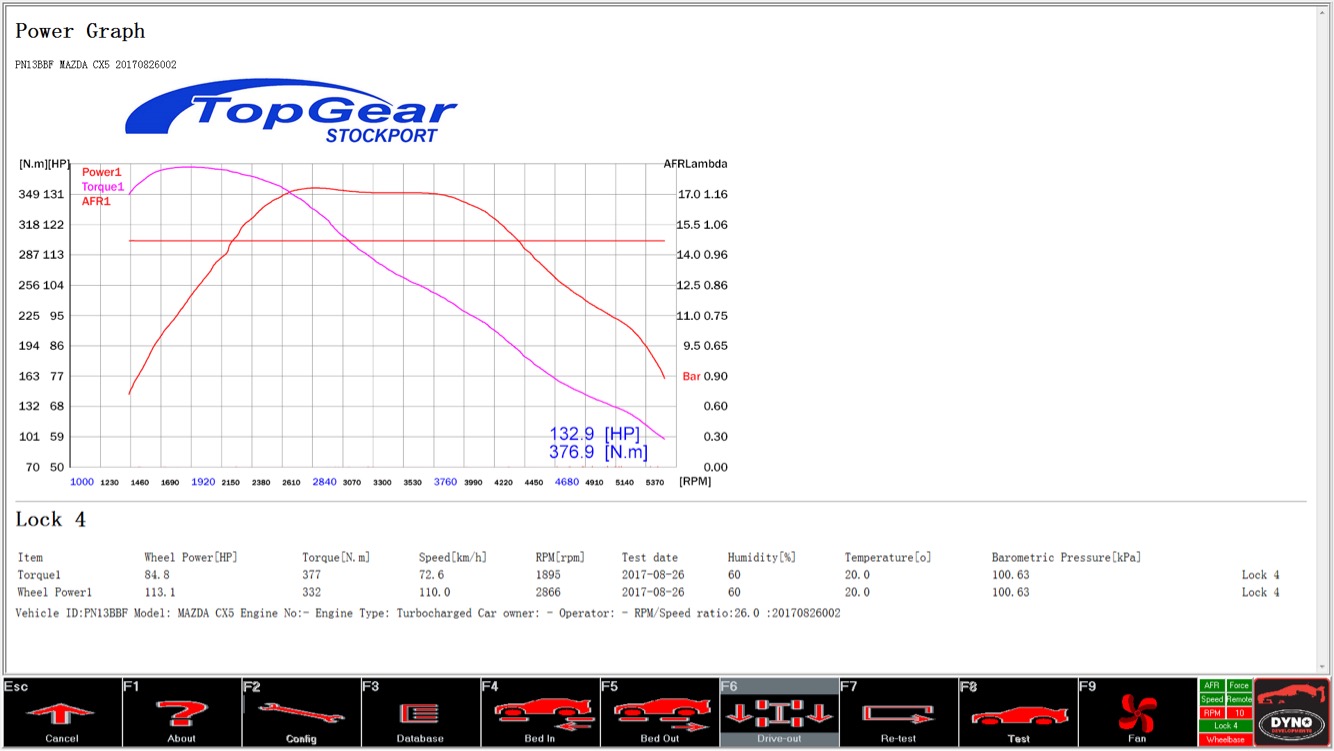Toggle the Speed status indicator

coord(1212,700)
